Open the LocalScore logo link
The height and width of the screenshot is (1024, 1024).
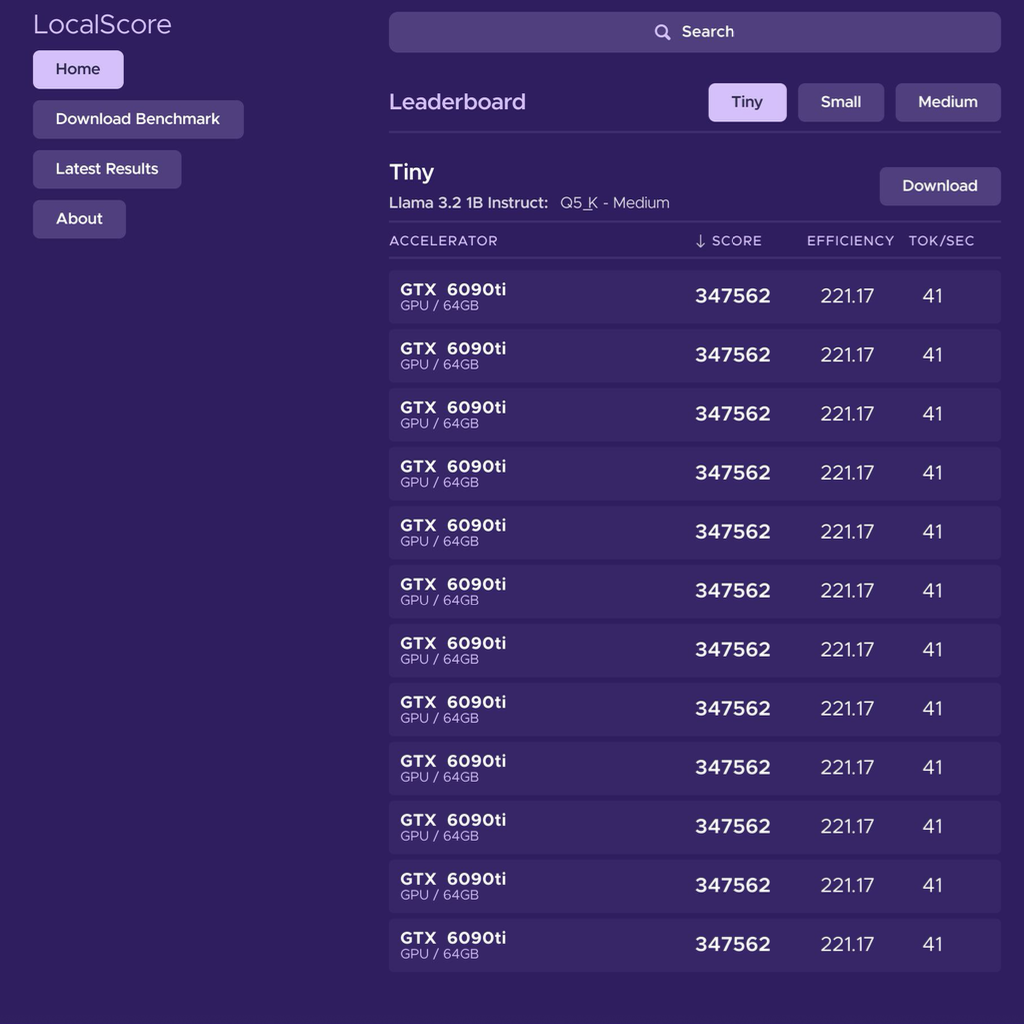(103, 25)
